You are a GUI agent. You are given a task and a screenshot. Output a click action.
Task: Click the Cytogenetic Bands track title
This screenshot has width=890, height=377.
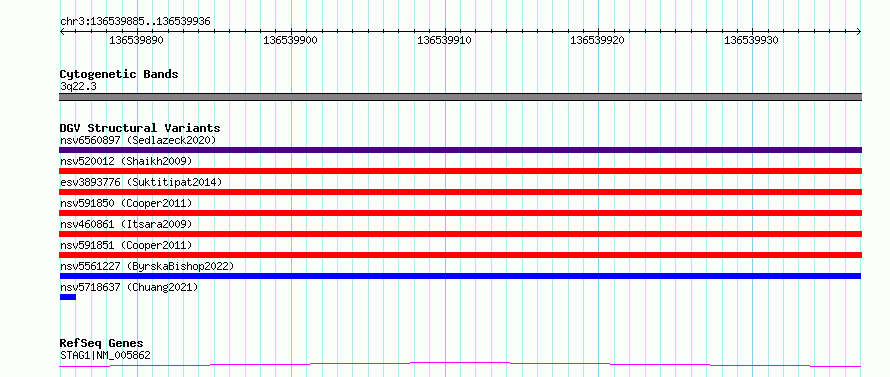119,74
